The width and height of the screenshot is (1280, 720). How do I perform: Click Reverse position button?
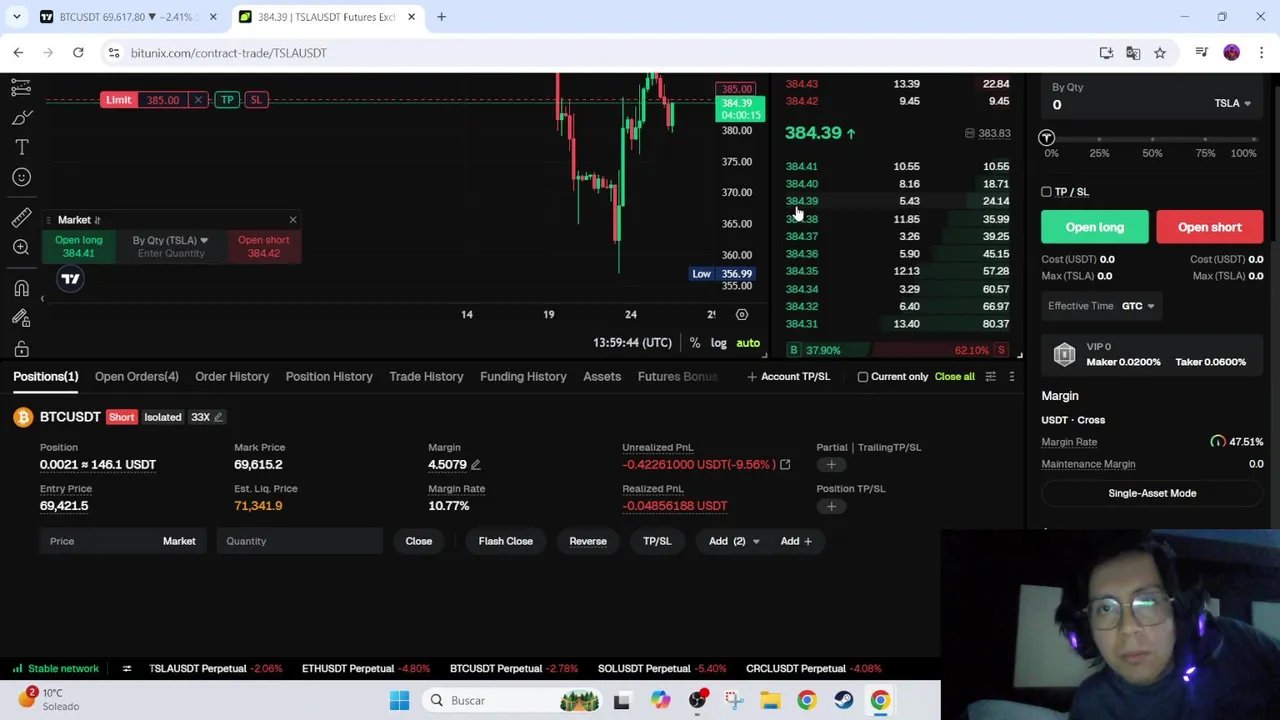pos(588,541)
